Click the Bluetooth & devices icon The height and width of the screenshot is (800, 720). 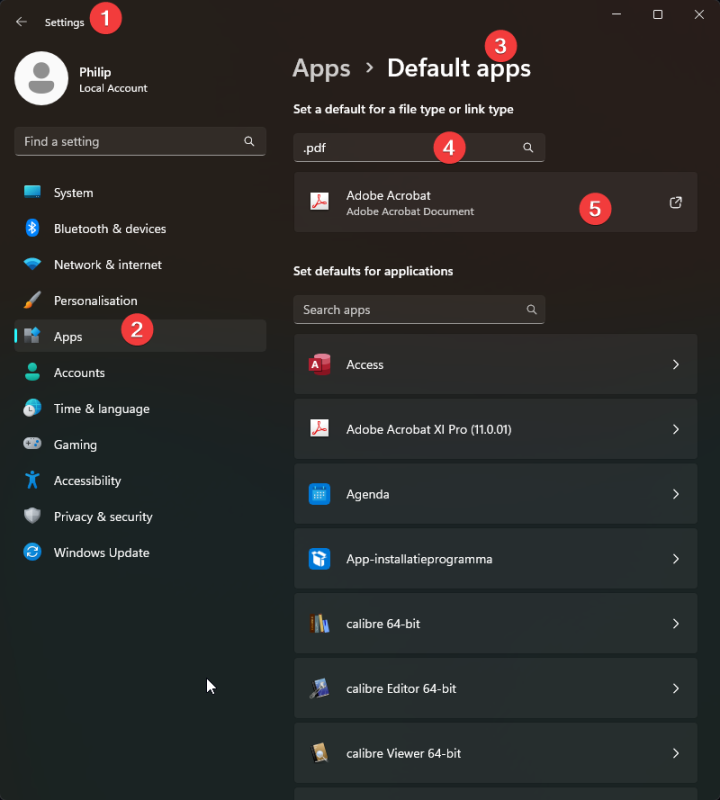coord(32,229)
